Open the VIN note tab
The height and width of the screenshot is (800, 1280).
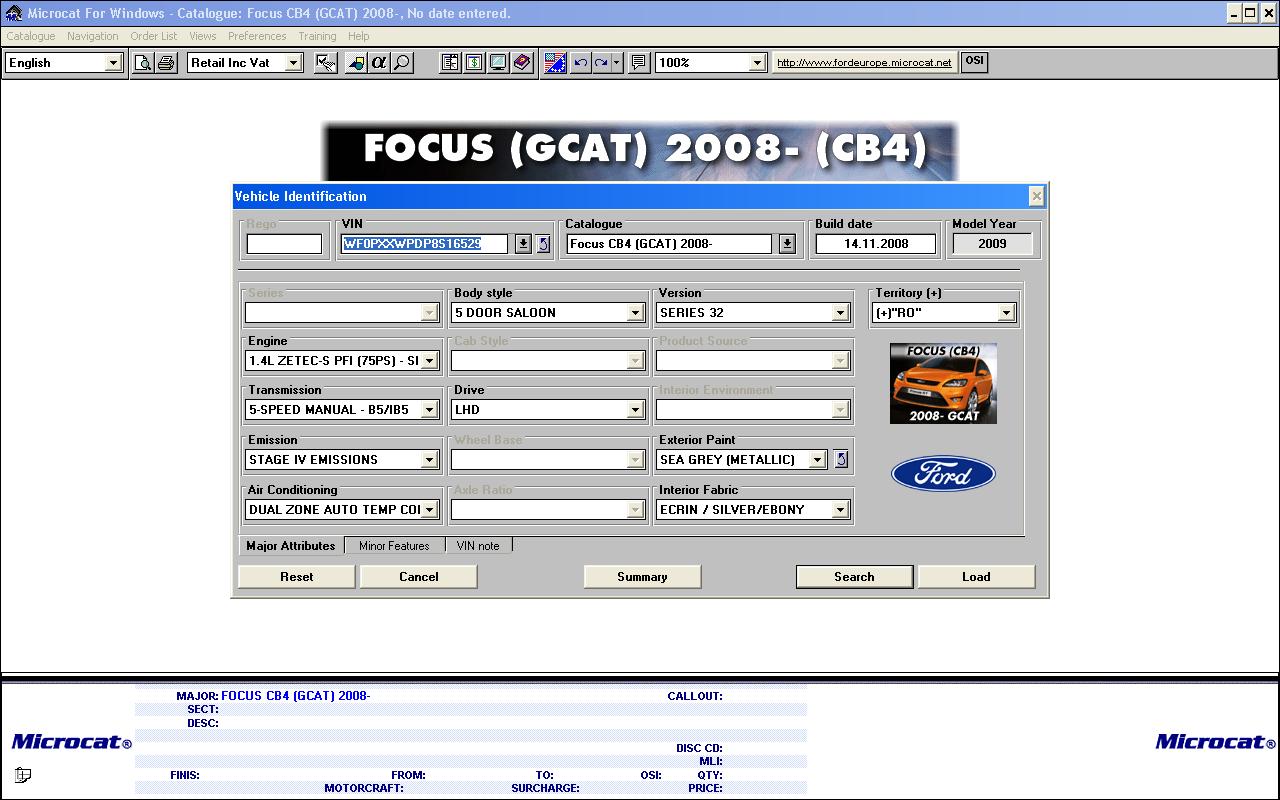tap(478, 546)
